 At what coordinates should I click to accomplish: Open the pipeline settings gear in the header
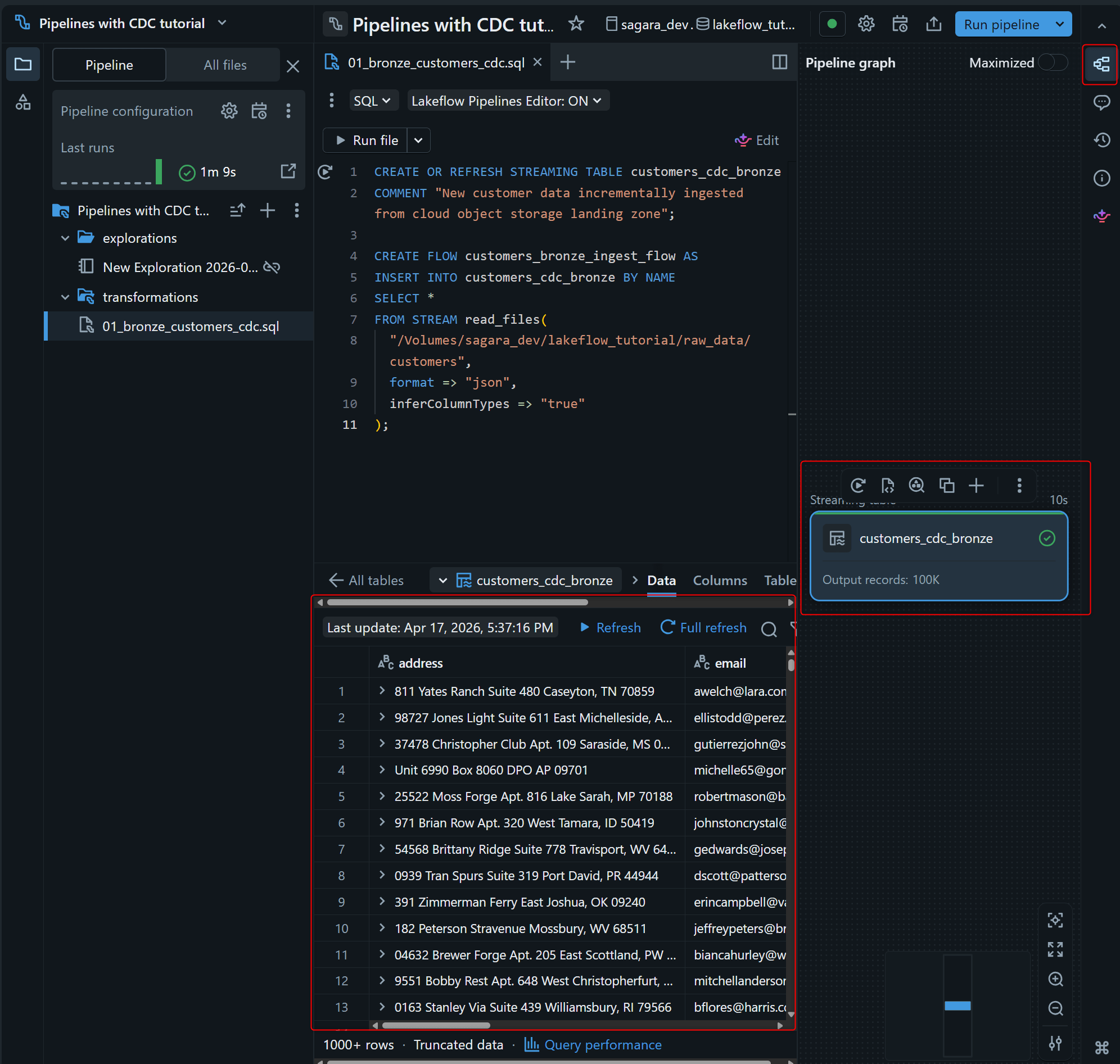tap(865, 24)
